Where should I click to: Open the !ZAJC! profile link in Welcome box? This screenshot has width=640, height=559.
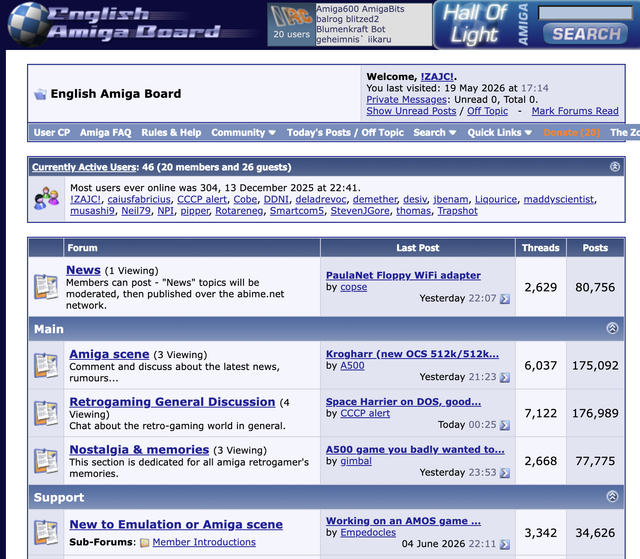[x=437, y=77]
